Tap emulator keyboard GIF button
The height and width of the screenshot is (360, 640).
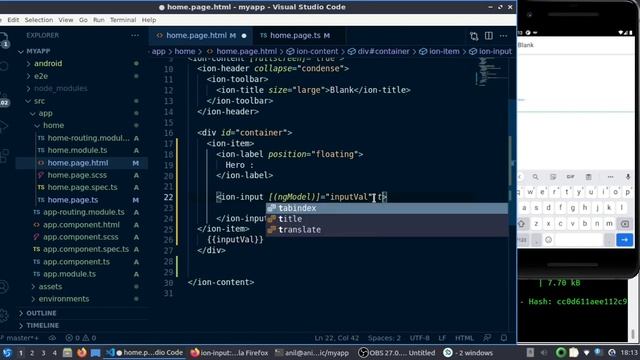tap(570, 177)
